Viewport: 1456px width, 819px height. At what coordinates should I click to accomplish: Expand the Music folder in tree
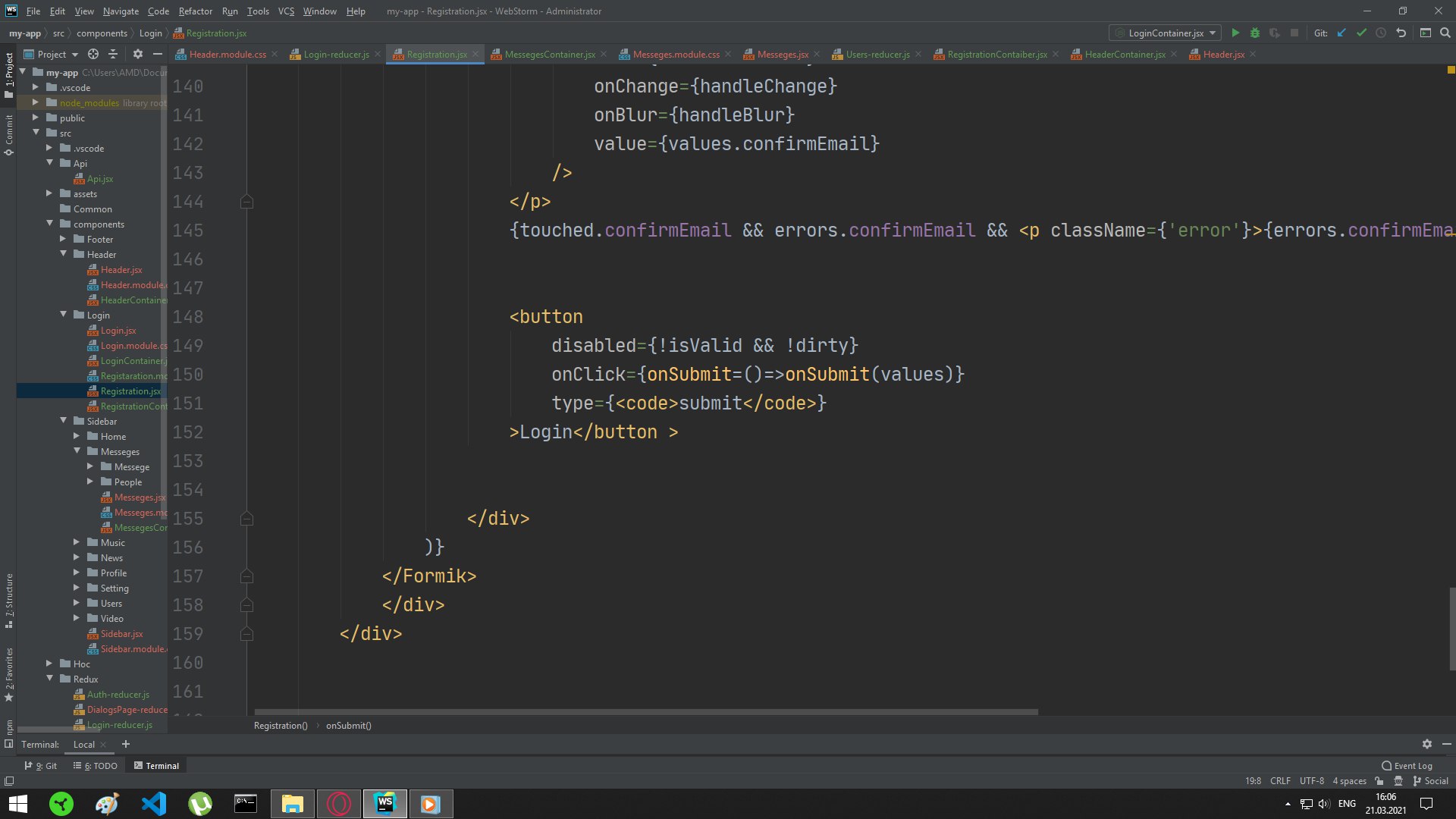click(77, 542)
